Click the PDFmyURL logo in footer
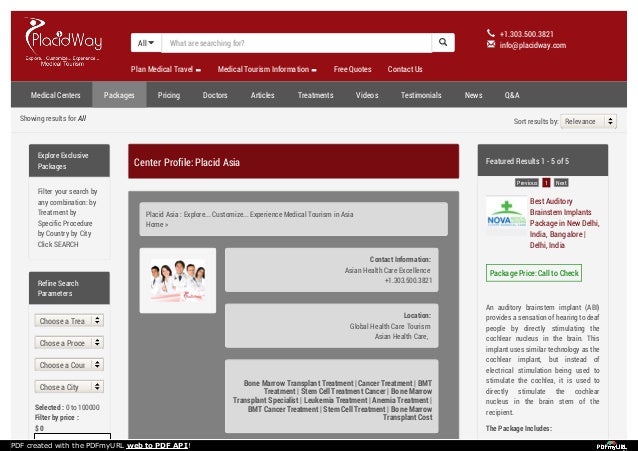 [612, 446]
